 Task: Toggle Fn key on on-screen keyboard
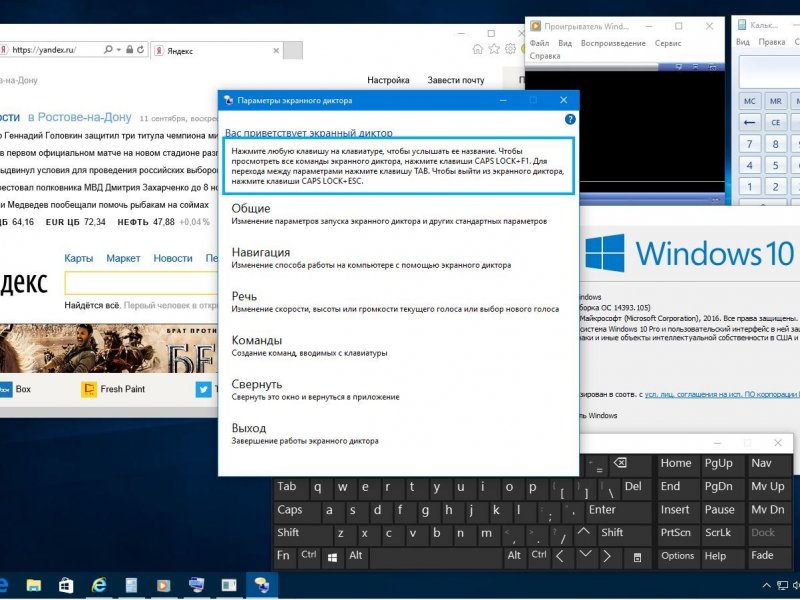click(283, 556)
